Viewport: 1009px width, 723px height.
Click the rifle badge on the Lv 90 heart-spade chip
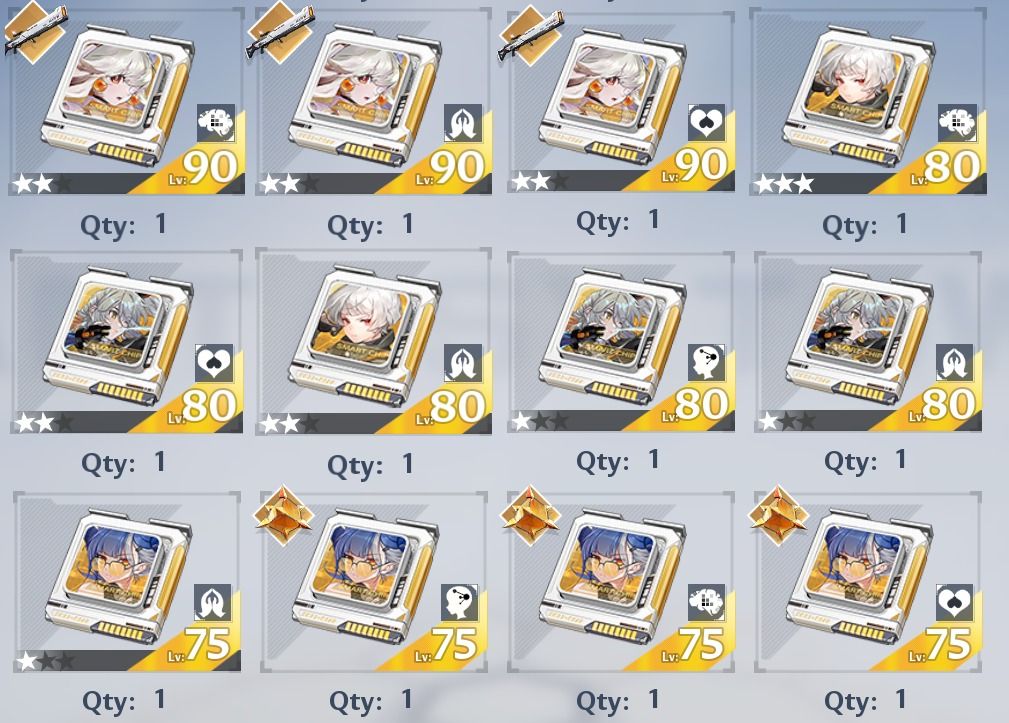[532, 34]
